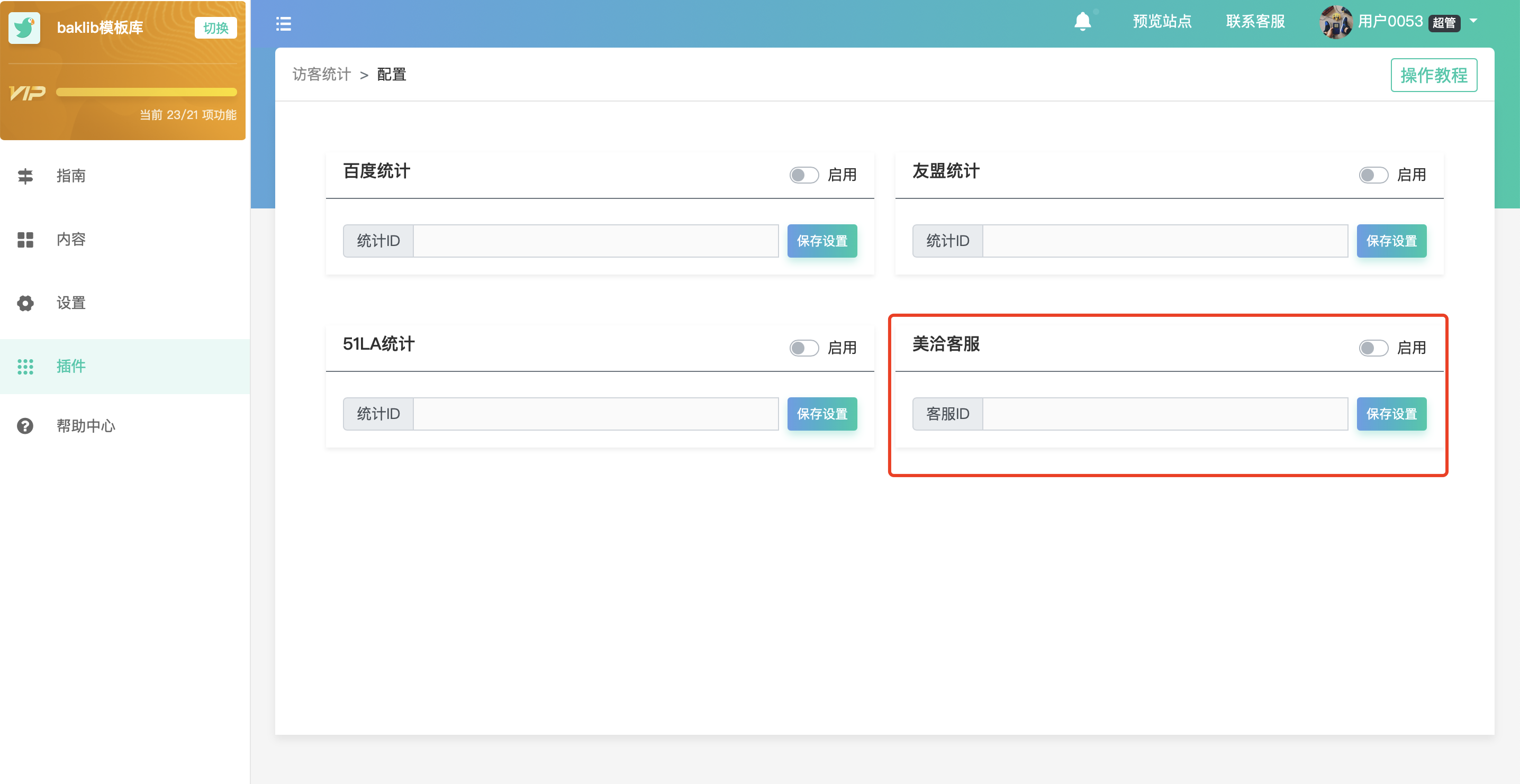Open the notification bell
The image size is (1520, 784).
coord(1082,22)
